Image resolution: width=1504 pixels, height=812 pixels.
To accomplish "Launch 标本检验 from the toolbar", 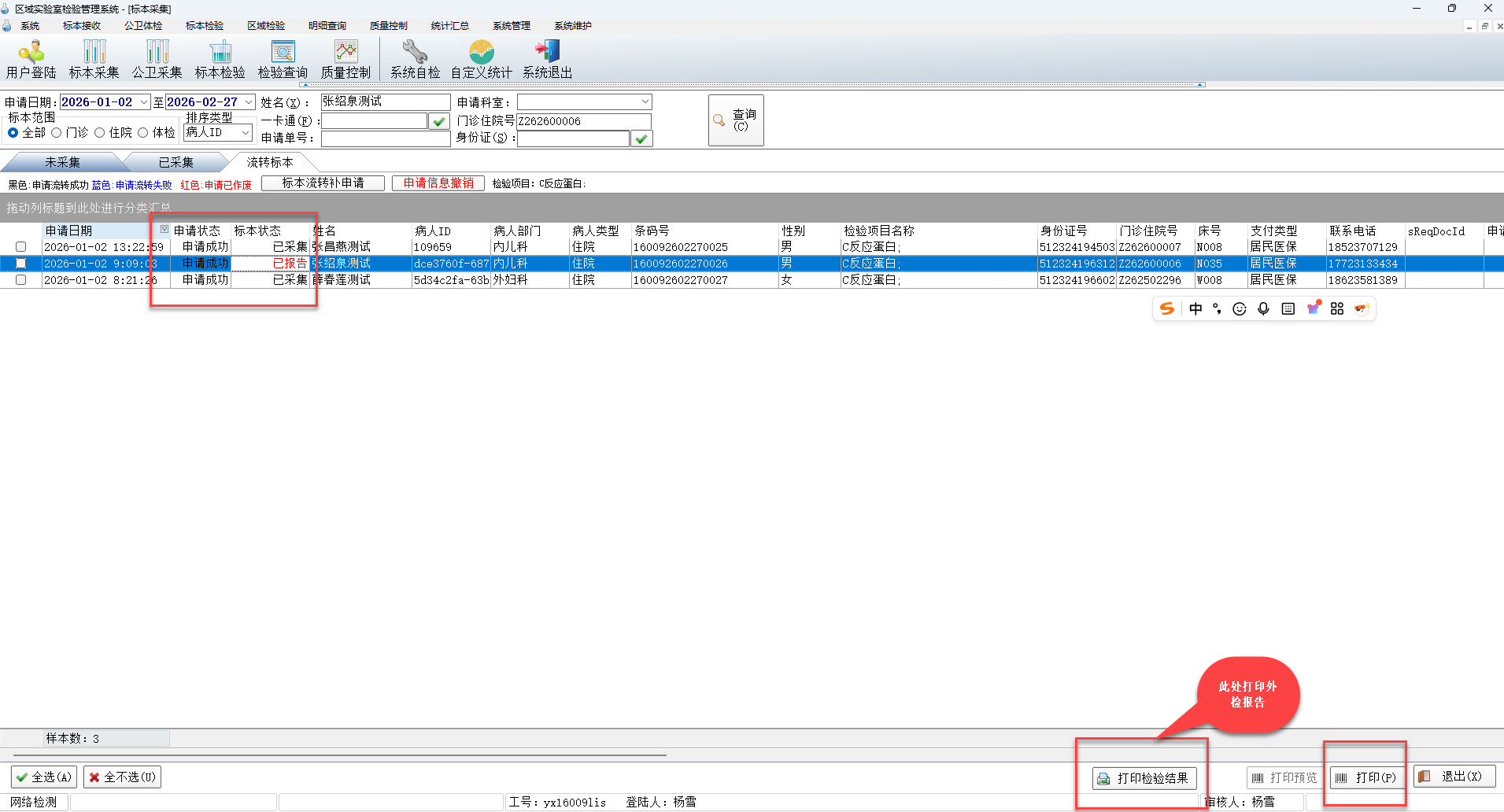I will pos(220,60).
